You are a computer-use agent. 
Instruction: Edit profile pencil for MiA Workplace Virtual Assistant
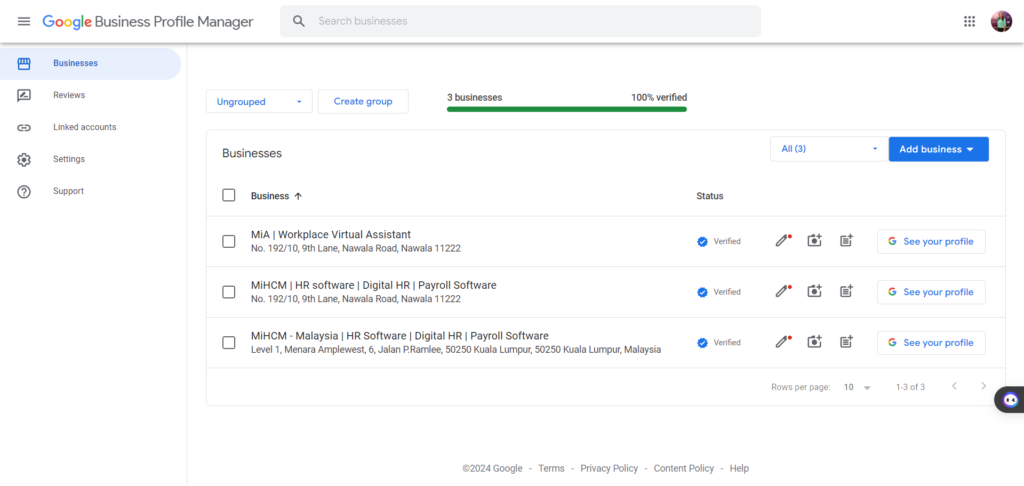tap(782, 240)
